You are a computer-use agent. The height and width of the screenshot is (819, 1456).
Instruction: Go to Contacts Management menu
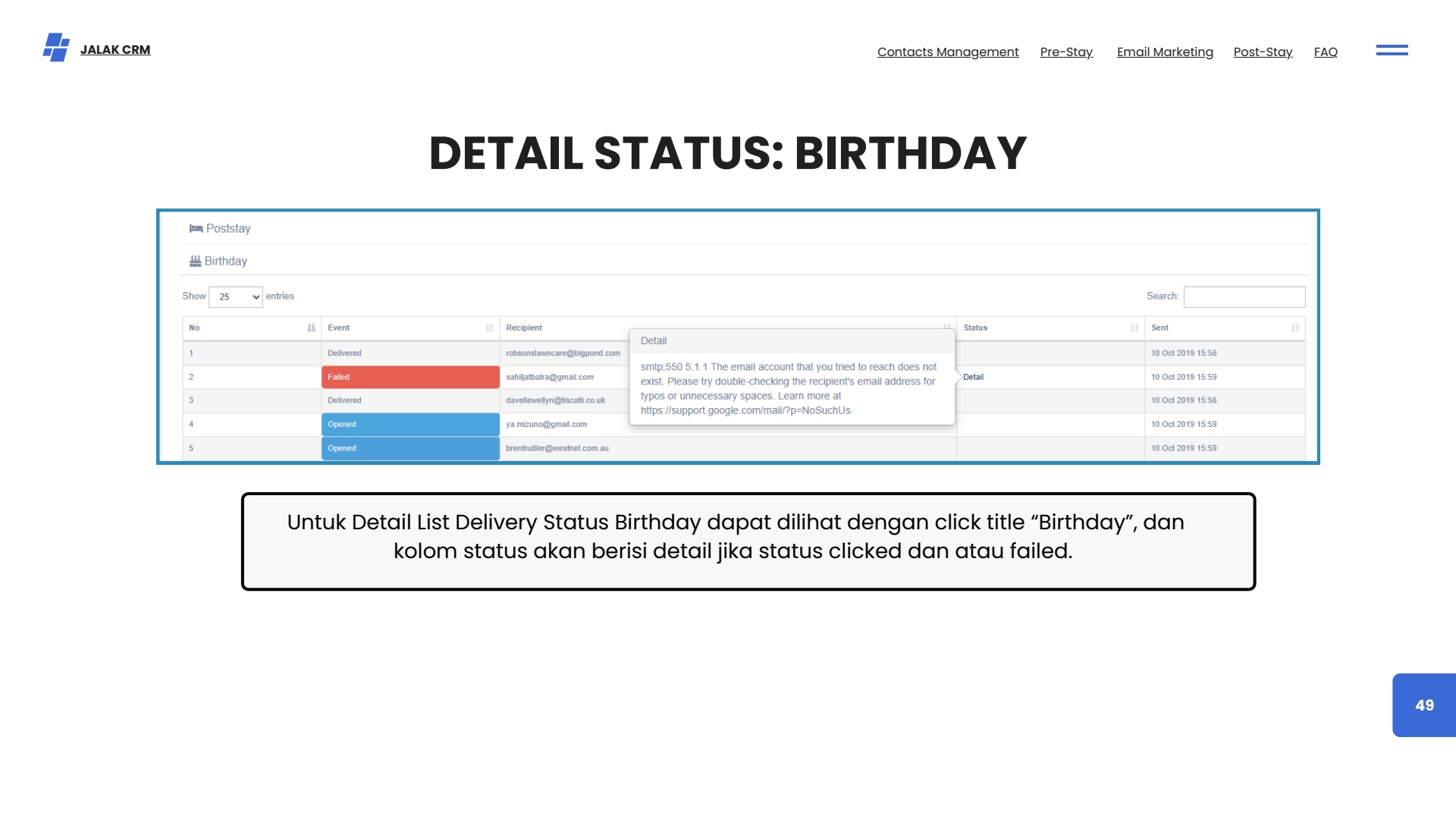click(948, 52)
